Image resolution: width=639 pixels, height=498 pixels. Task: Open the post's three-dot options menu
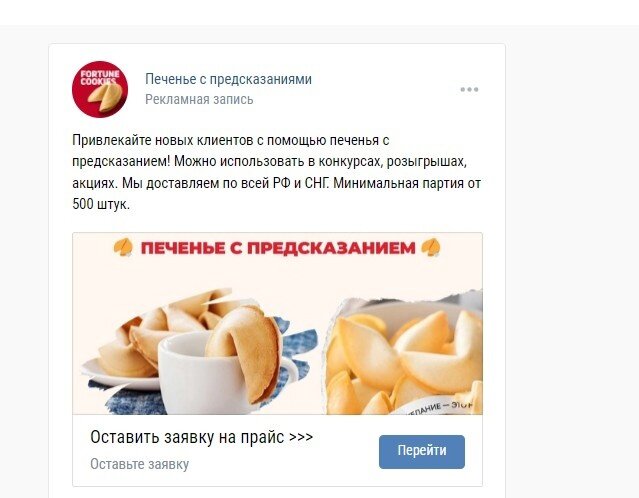(x=469, y=90)
